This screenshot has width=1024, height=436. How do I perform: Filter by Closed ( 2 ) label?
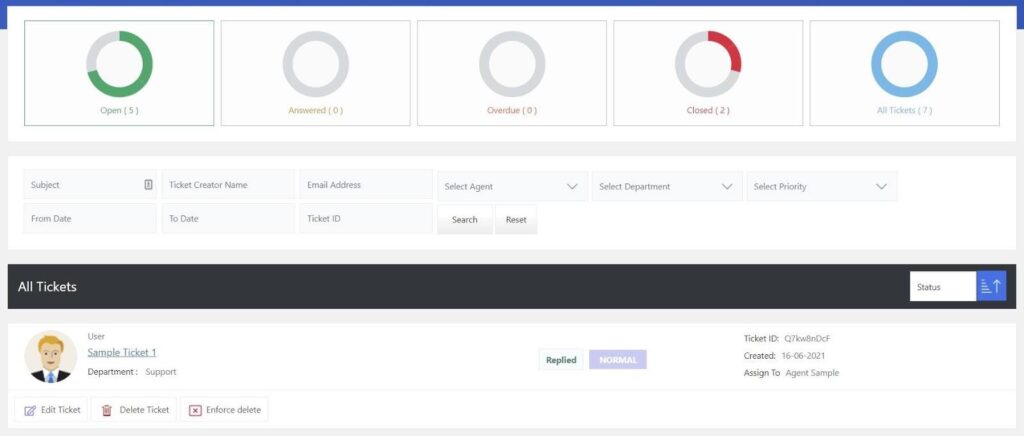coord(708,110)
